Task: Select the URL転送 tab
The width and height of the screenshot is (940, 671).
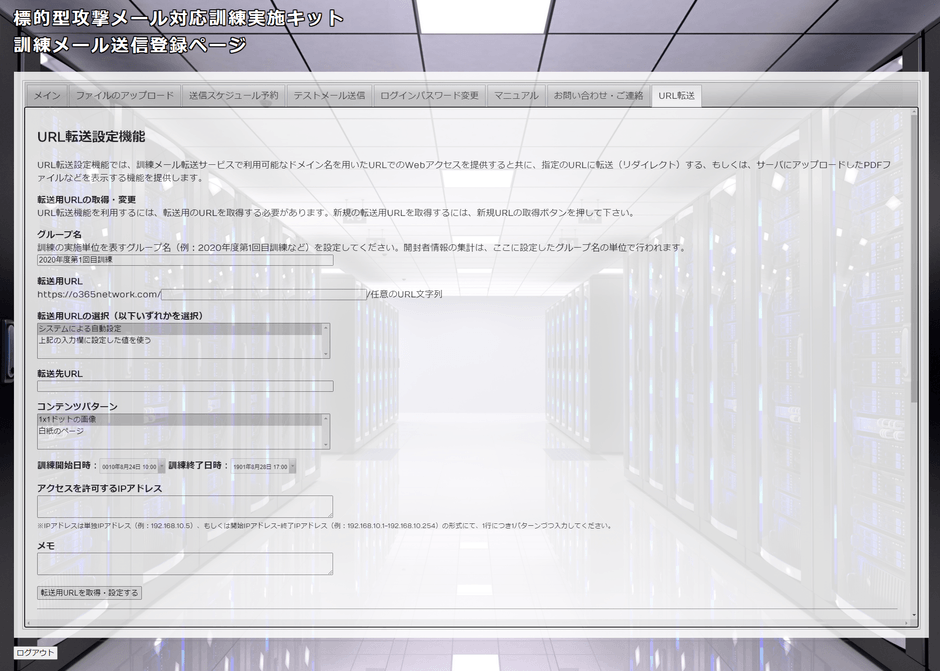Action: point(675,97)
